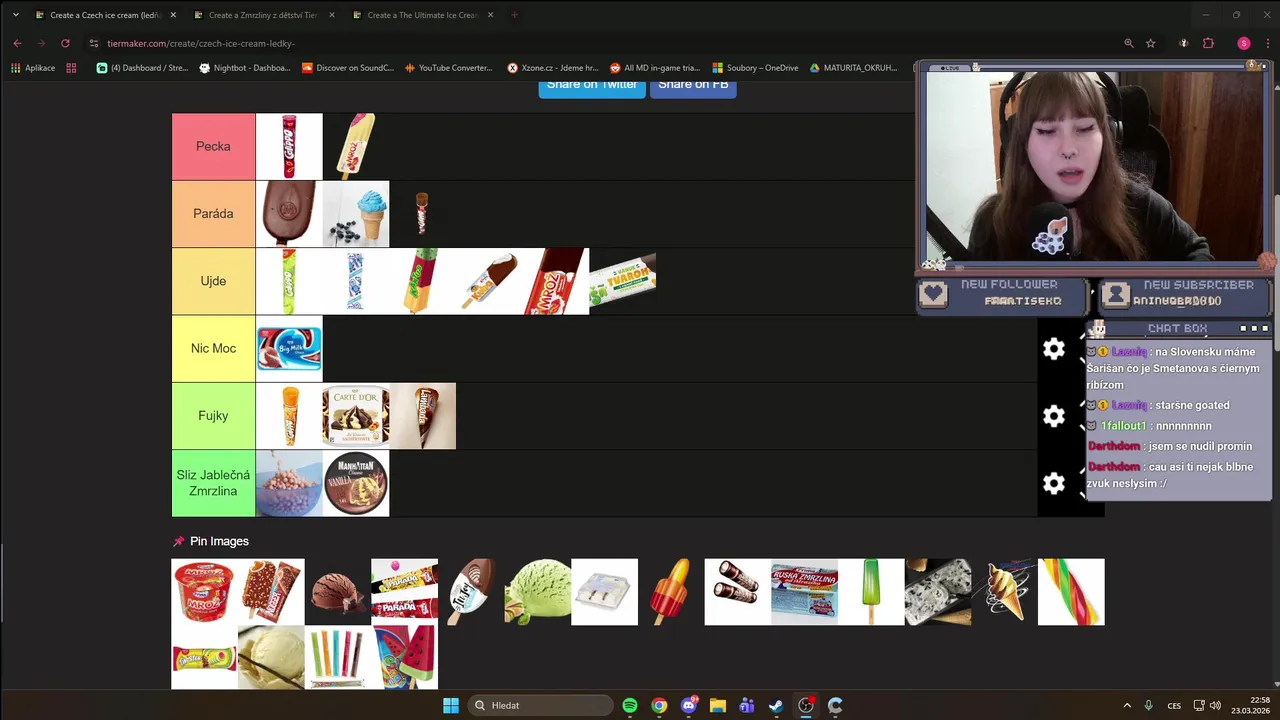Pick the Manhattan Vanilla tub image

(x=356, y=483)
